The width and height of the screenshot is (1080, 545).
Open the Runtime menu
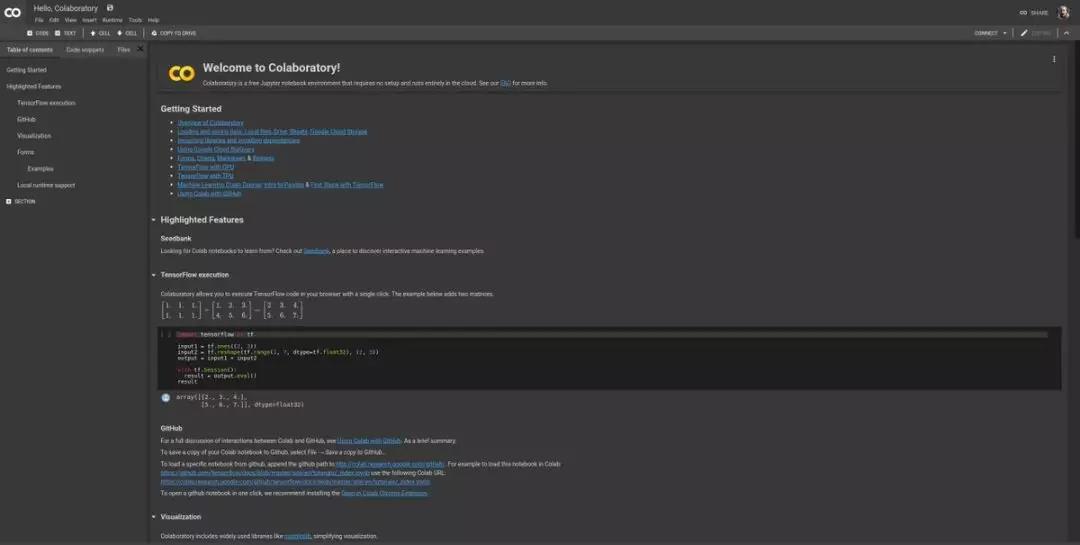tap(112, 20)
